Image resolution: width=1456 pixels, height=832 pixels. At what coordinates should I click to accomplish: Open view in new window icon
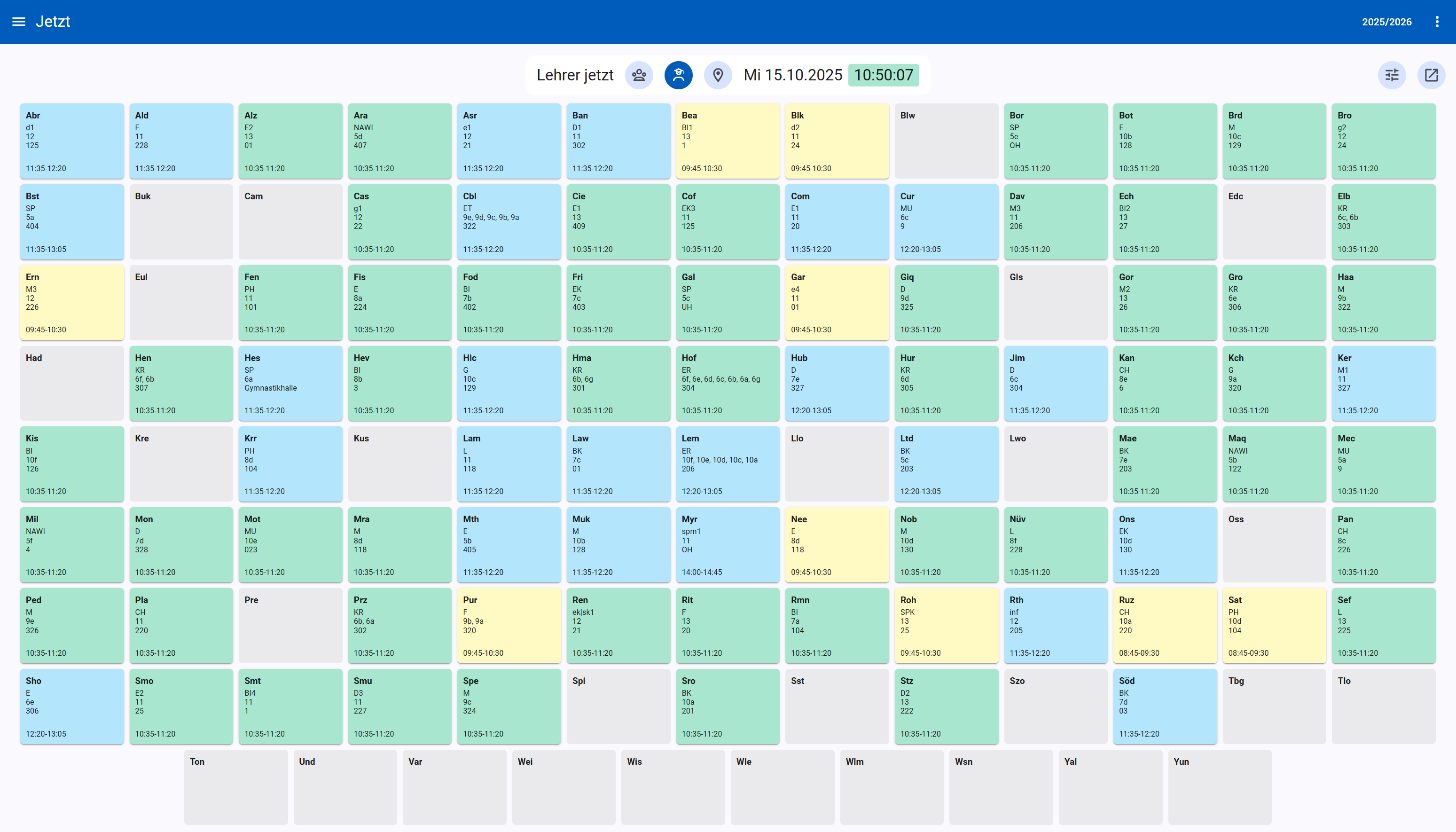tap(1431, 75)
